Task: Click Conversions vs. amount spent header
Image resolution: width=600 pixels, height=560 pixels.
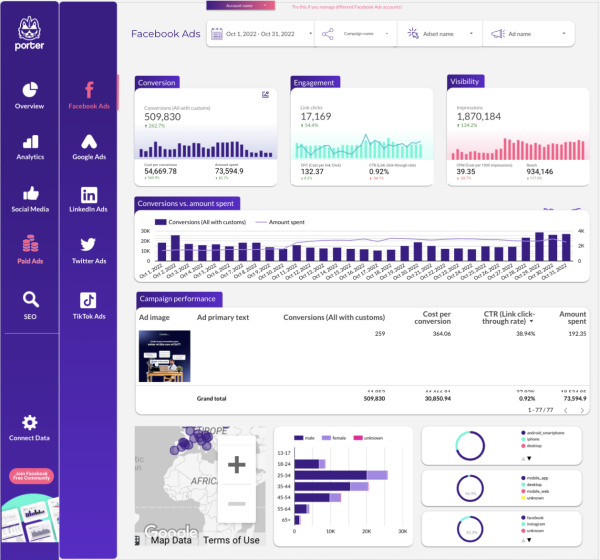Action: pyautogui.click(x=186, y=204)
